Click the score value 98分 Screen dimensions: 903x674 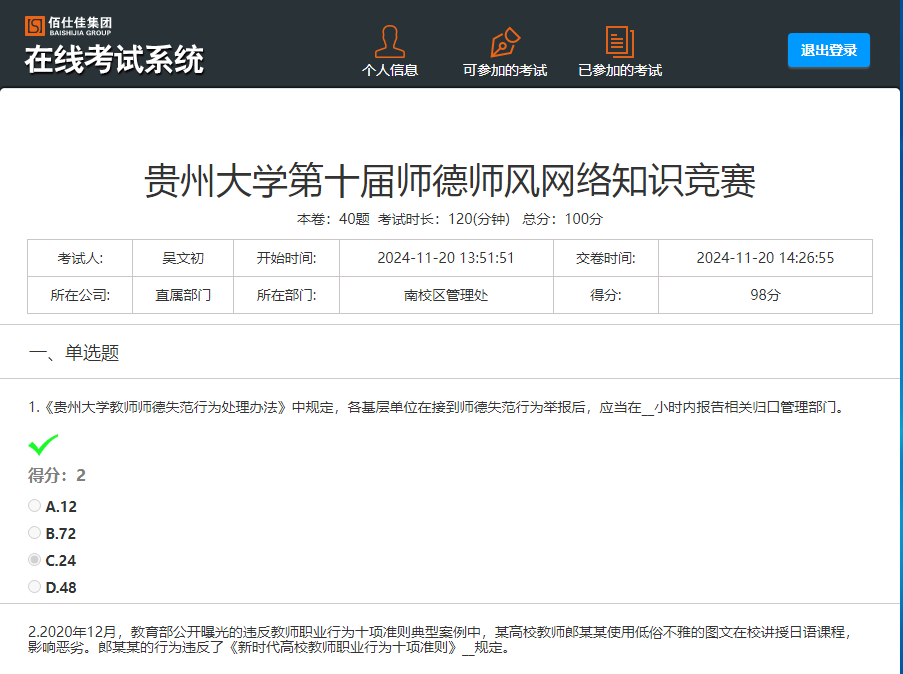765,295
